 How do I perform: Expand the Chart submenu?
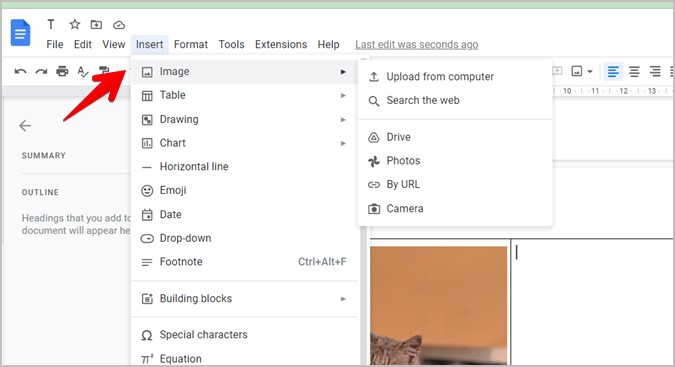pyautogui.click(x=244, y=143)
